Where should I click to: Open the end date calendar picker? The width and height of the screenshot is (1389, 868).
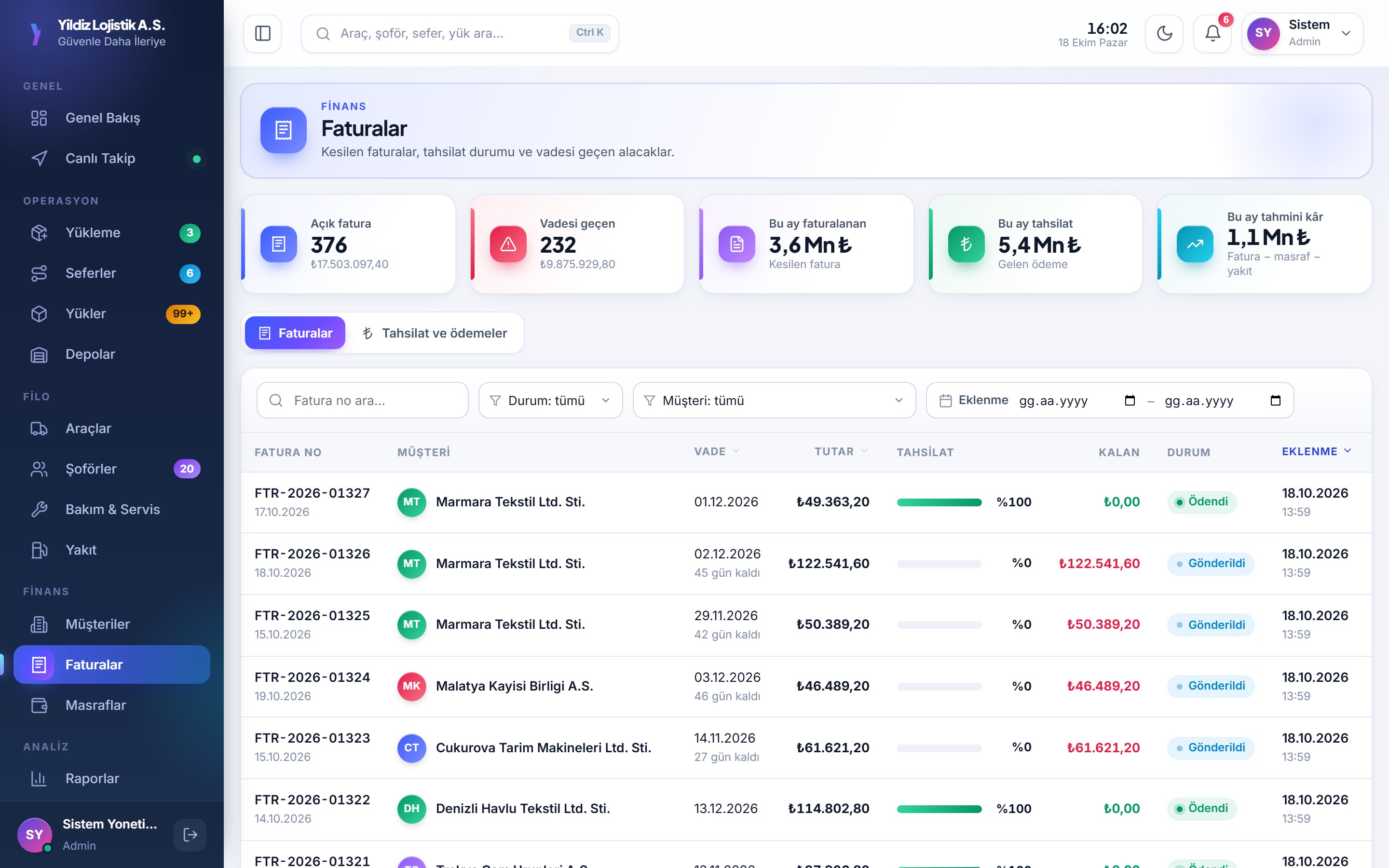[1275, 401]
